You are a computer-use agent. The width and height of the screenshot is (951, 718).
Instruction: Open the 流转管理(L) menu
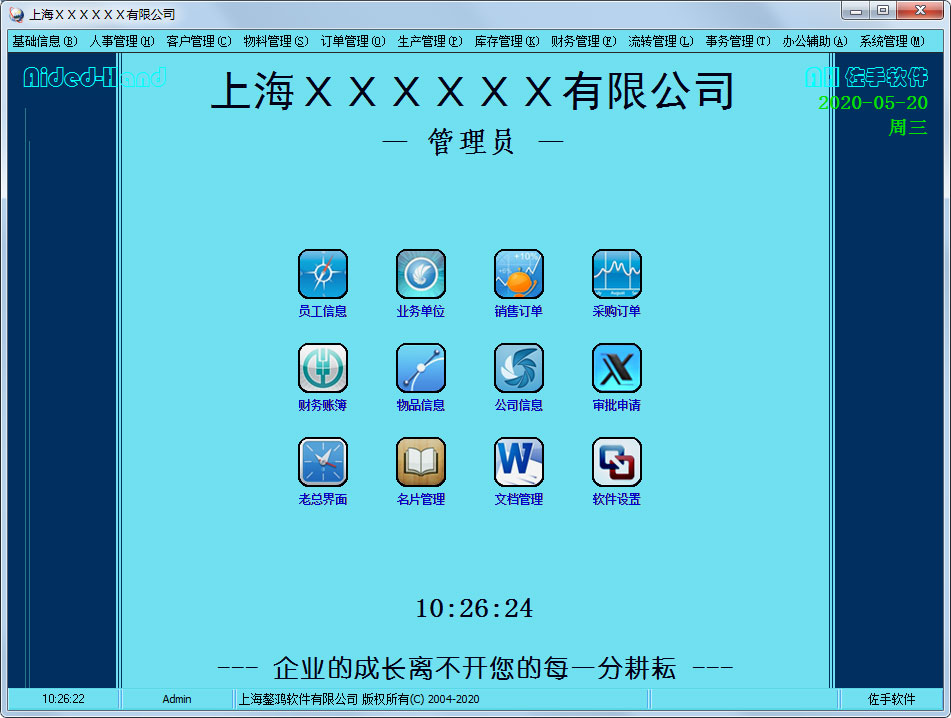(x=661, y=41)
